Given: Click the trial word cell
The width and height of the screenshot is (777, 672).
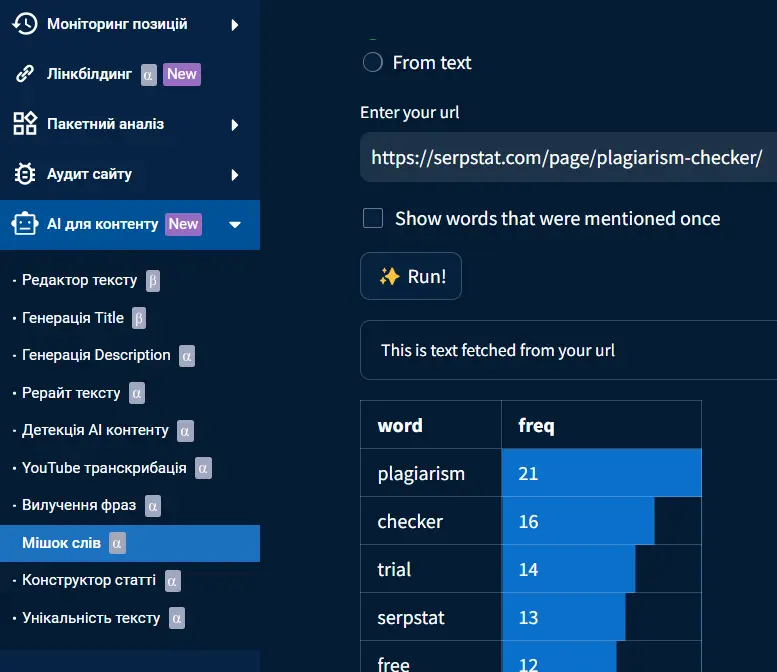Looking at the screenshot, I should (x=431, y=569).
